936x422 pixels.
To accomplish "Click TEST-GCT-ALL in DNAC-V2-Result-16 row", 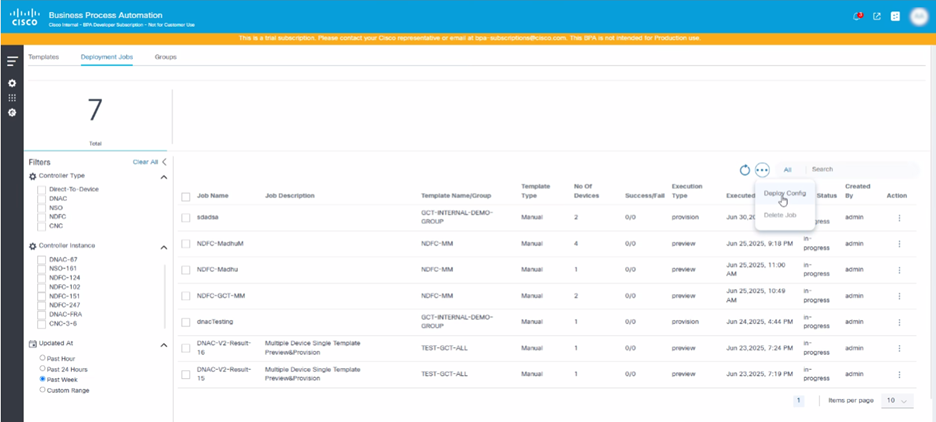I will (444, 348).
